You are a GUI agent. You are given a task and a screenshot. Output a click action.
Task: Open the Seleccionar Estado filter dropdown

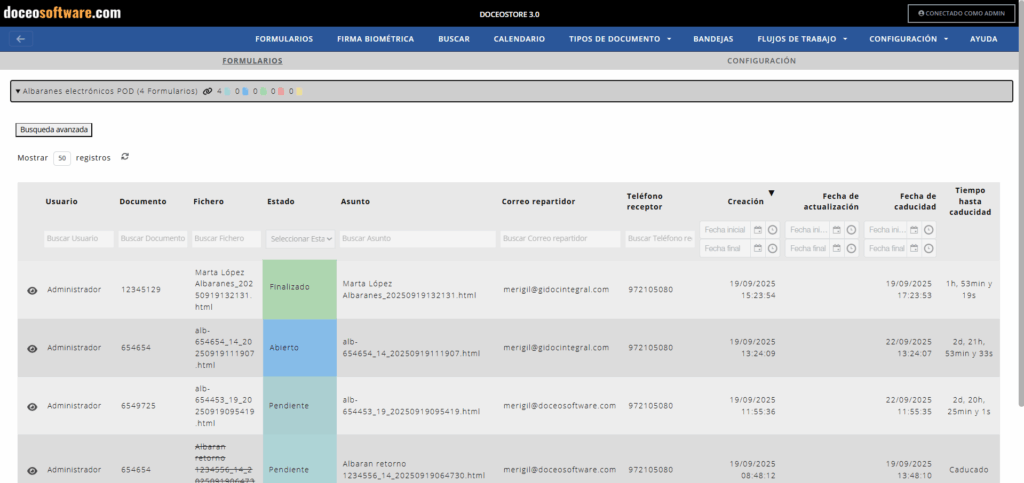point(301,239)
